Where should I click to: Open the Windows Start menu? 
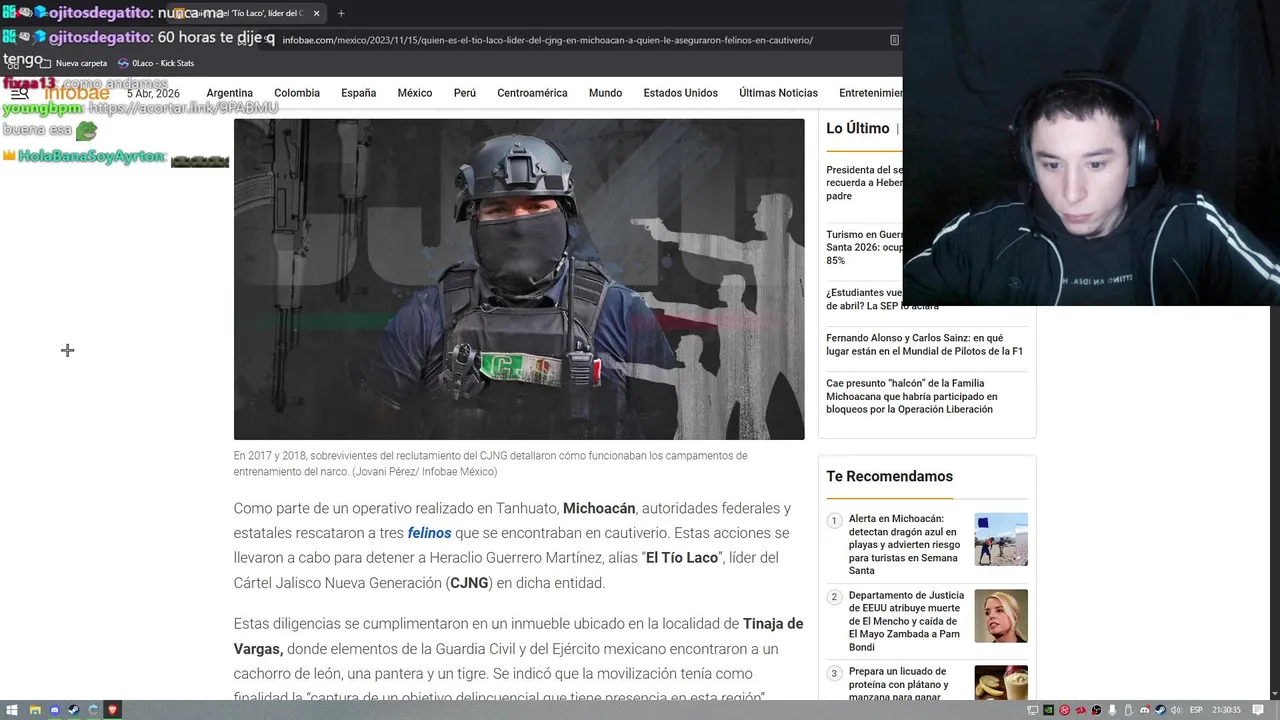tap(12, 710)
